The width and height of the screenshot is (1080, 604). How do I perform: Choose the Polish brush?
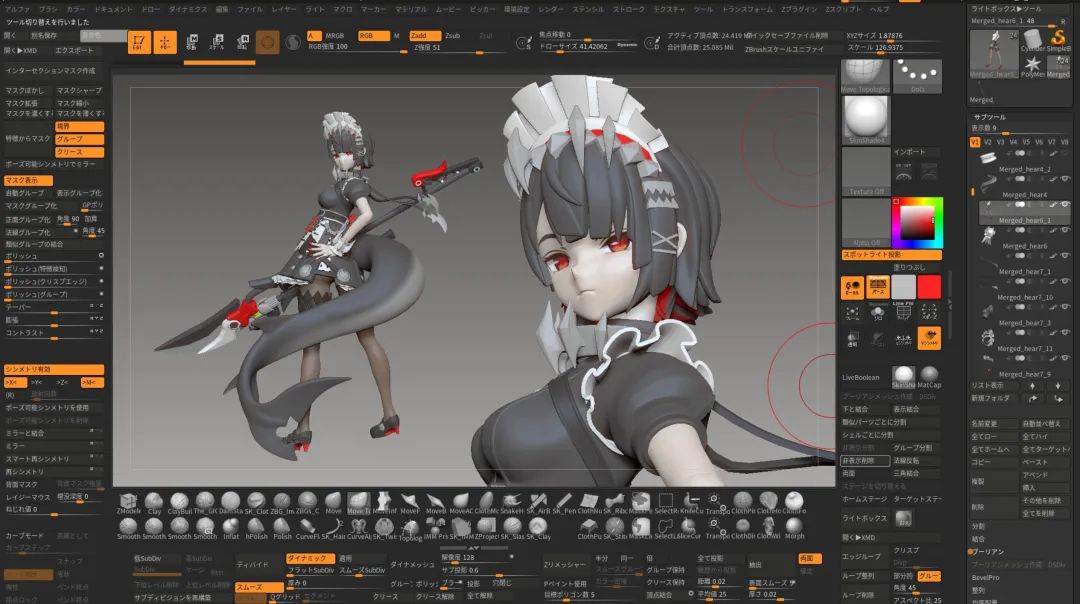click(282, 529)
